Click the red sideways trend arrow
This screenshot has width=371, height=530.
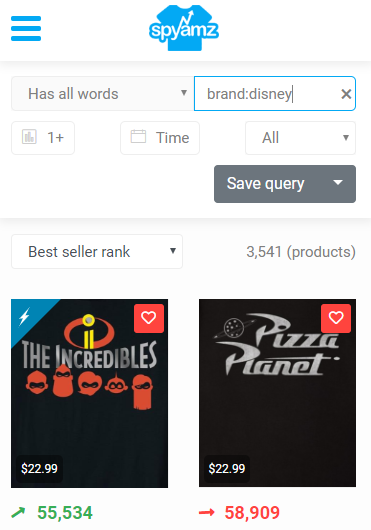coord(206,513)
